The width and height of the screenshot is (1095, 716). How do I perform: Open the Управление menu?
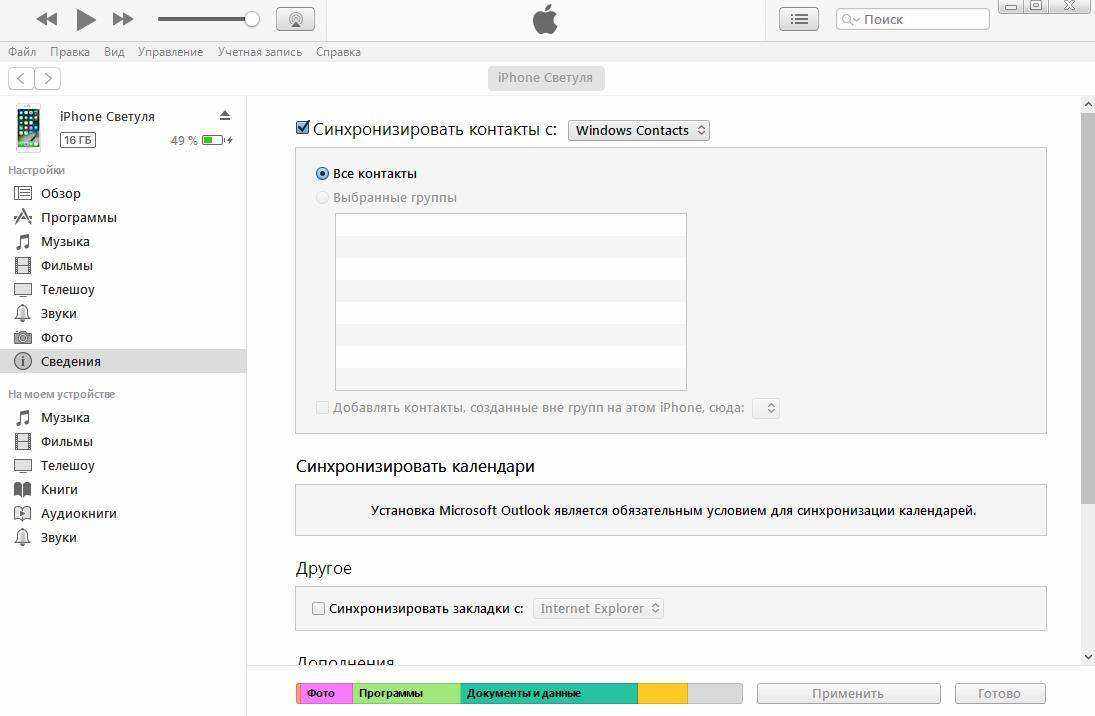170,52
